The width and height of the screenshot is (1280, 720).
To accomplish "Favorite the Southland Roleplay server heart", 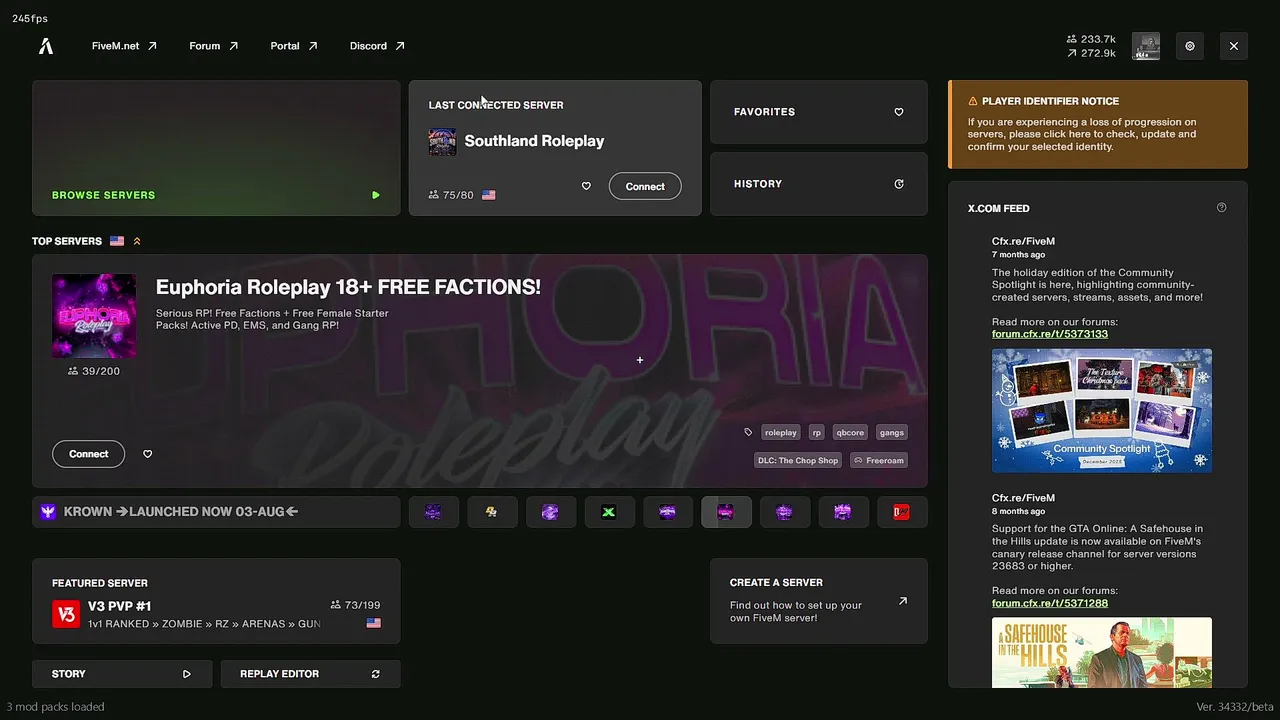I will point(586,186).
